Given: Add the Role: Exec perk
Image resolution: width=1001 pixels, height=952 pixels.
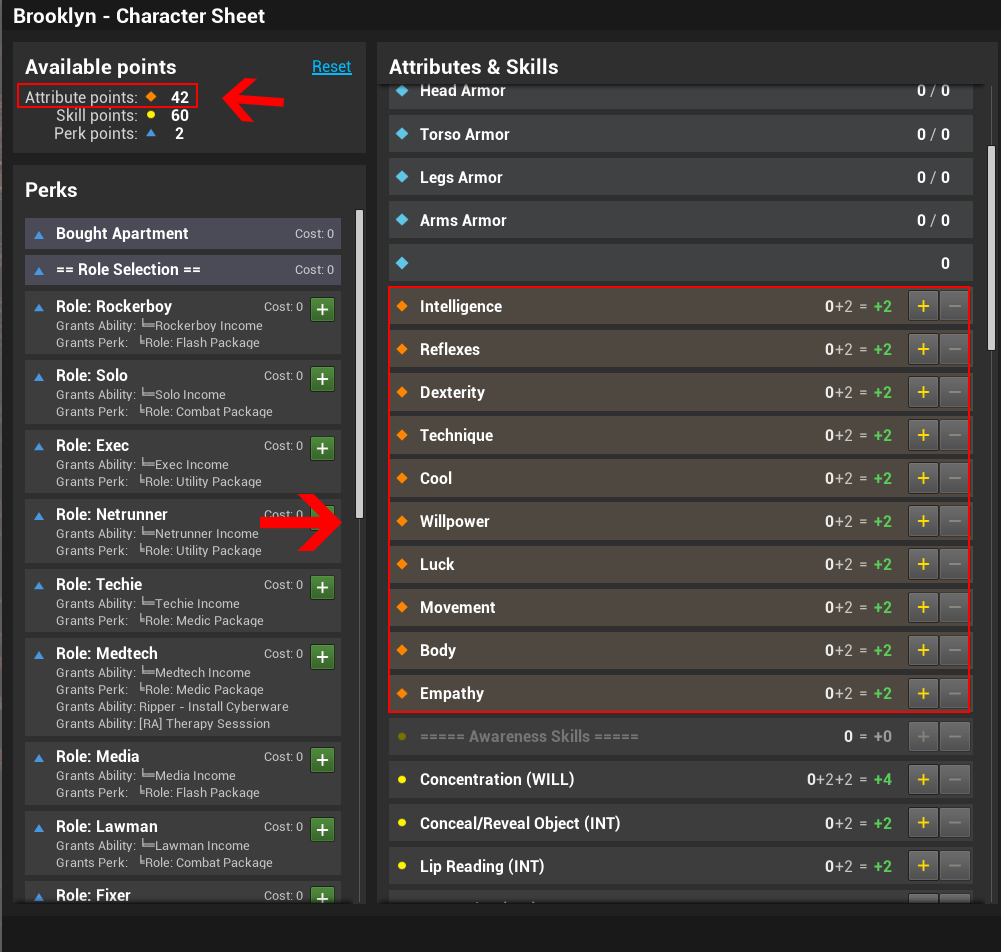Looking at the screenshot, I should coord(322,449).
